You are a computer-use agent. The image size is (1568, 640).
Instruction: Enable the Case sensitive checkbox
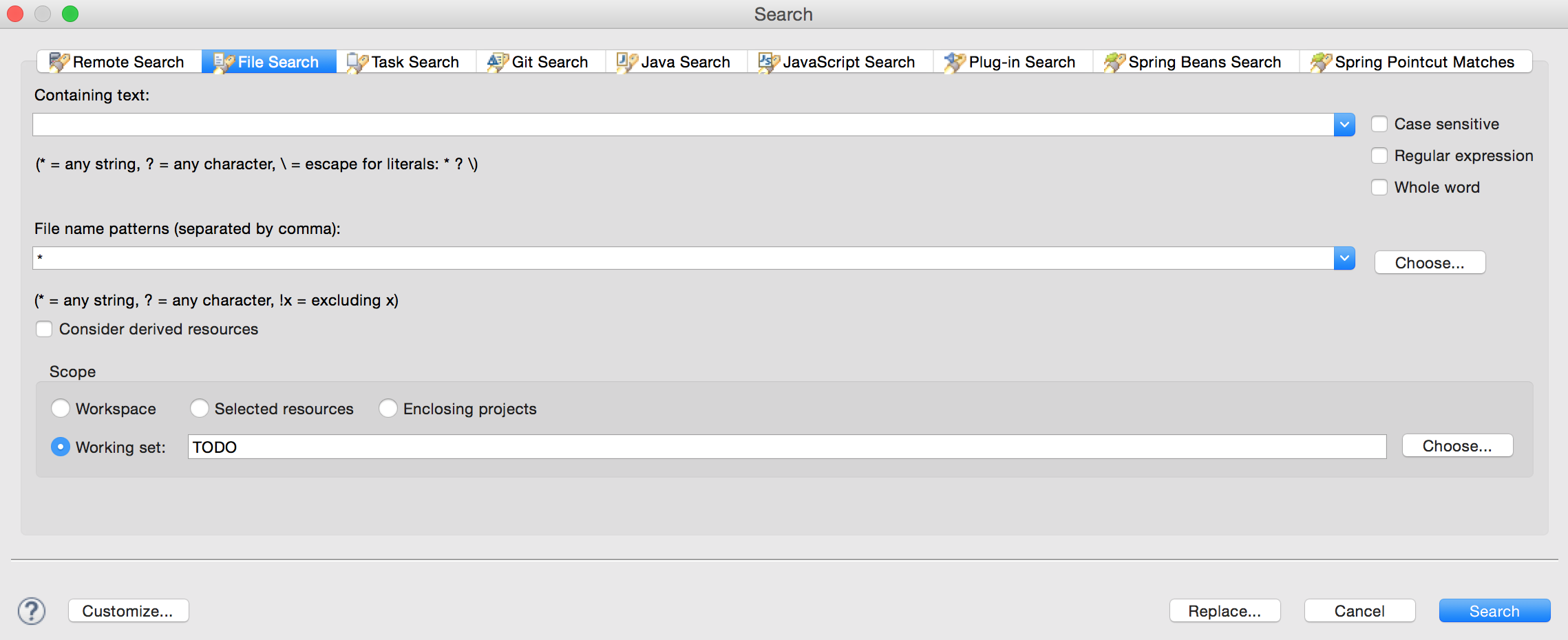(x=1379, y=124)
